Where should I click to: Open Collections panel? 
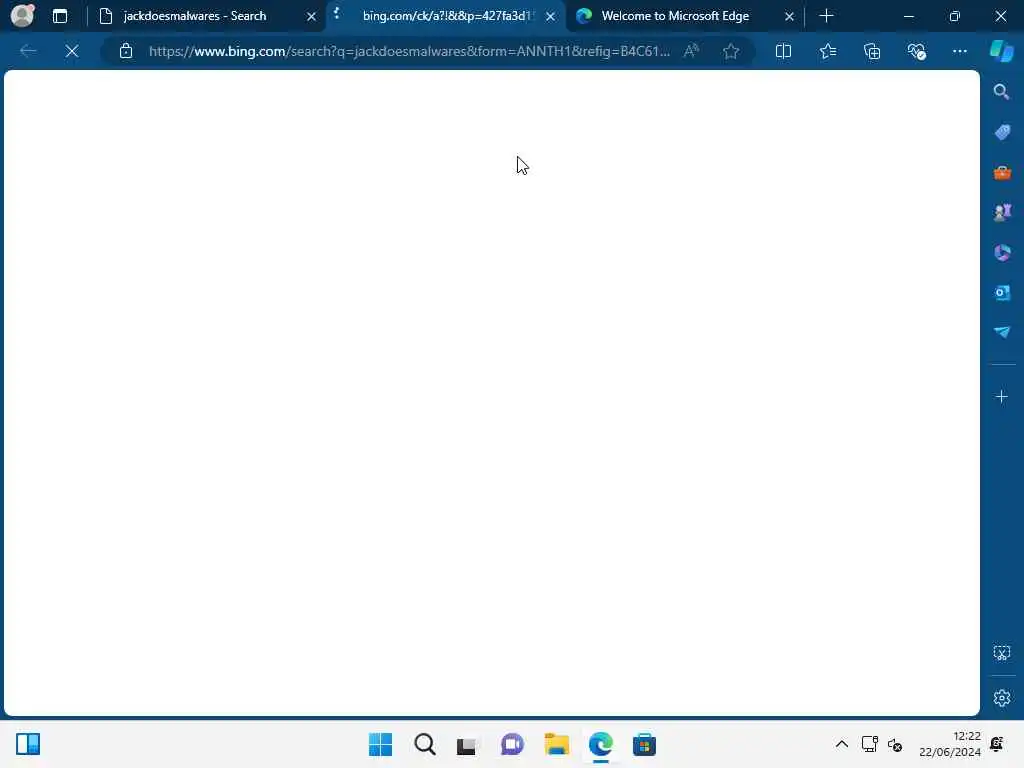click(872, 51)
